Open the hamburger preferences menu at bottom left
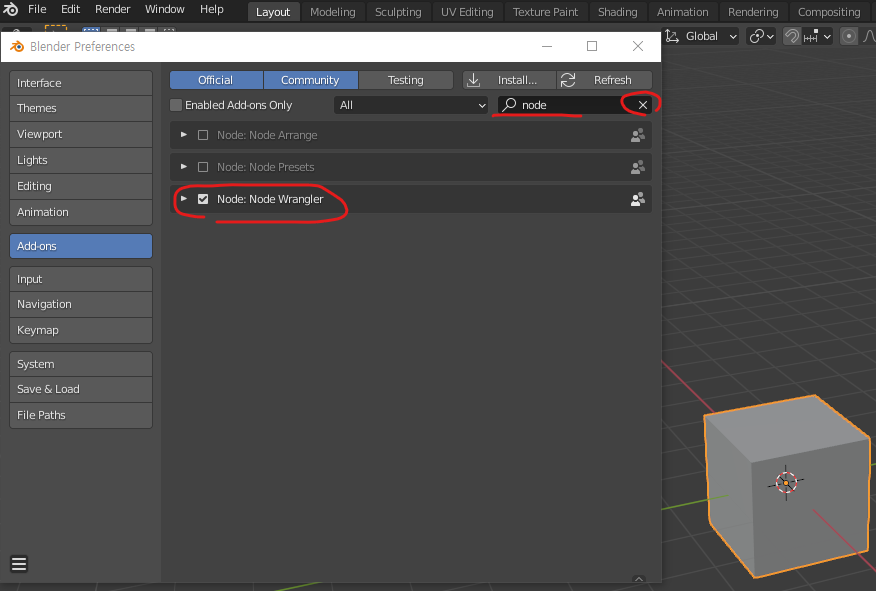This screenshot has width=876, height=591. tap(19, 564)
